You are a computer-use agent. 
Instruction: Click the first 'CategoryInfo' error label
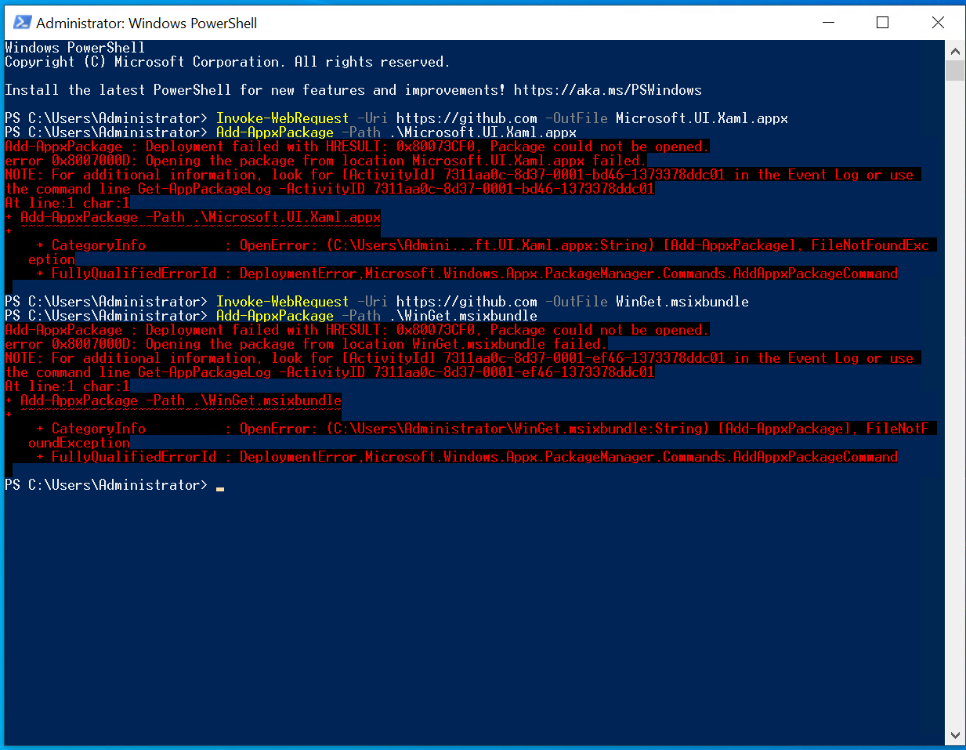pyautogui.click(x=98, y=245)
